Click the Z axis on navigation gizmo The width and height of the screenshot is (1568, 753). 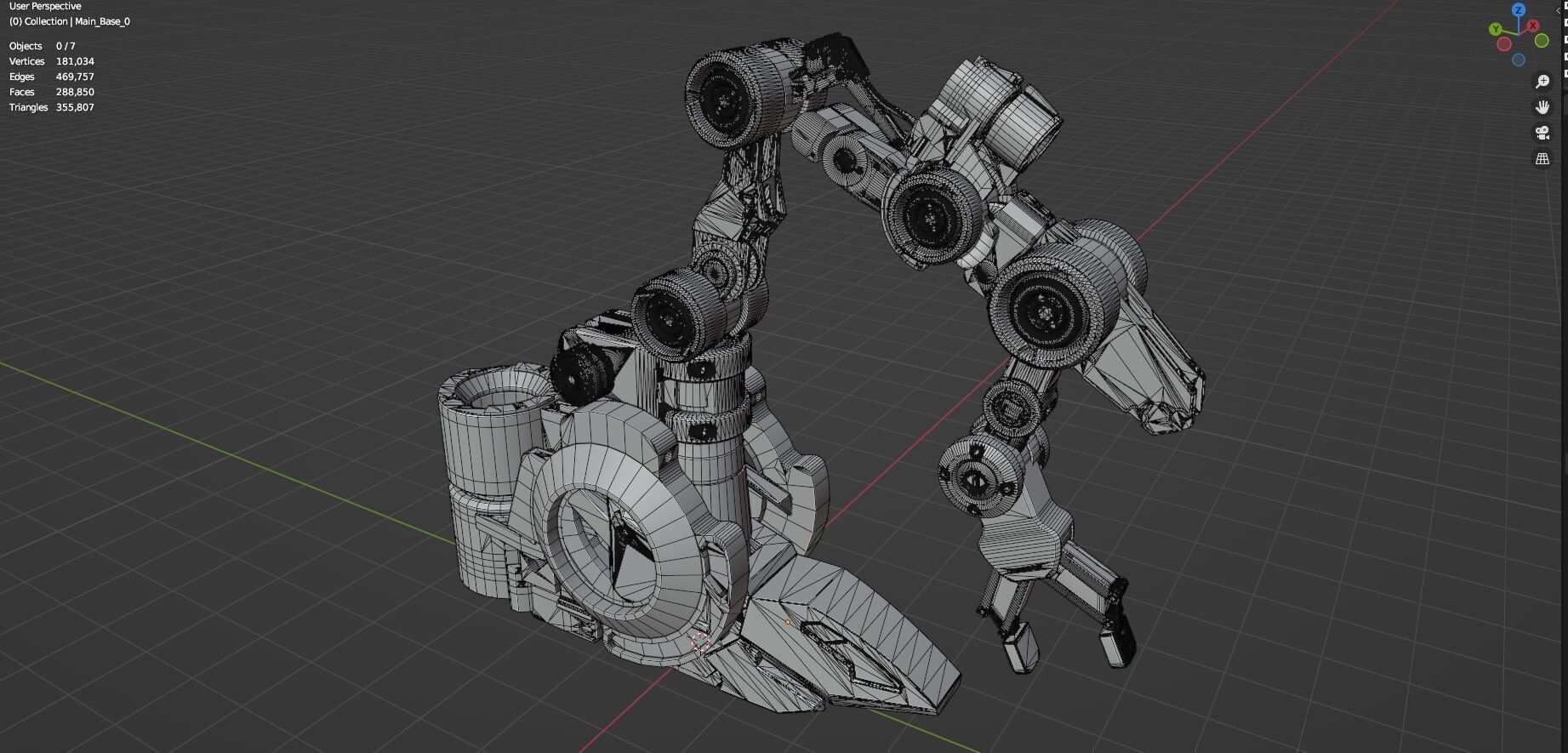point(1519,10)
